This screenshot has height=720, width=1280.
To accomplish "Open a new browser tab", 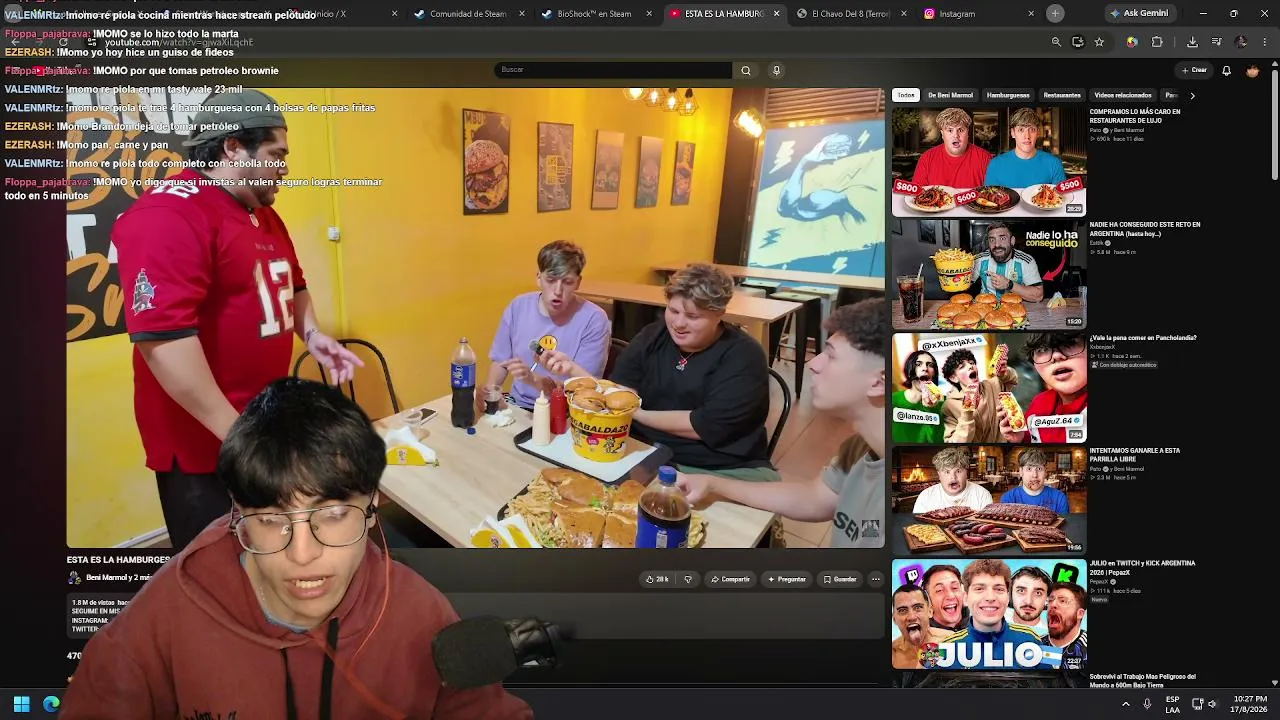I will pos(1055,13).
